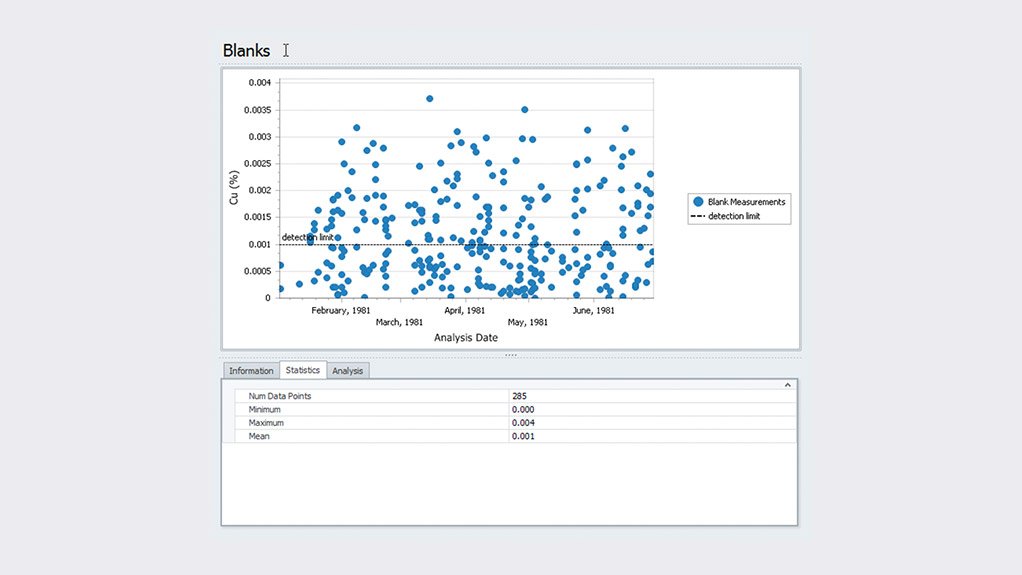This screenshot has width=1022, height=575.
Task: Click the splitter grip dots below chart
Action: [511, 355]
